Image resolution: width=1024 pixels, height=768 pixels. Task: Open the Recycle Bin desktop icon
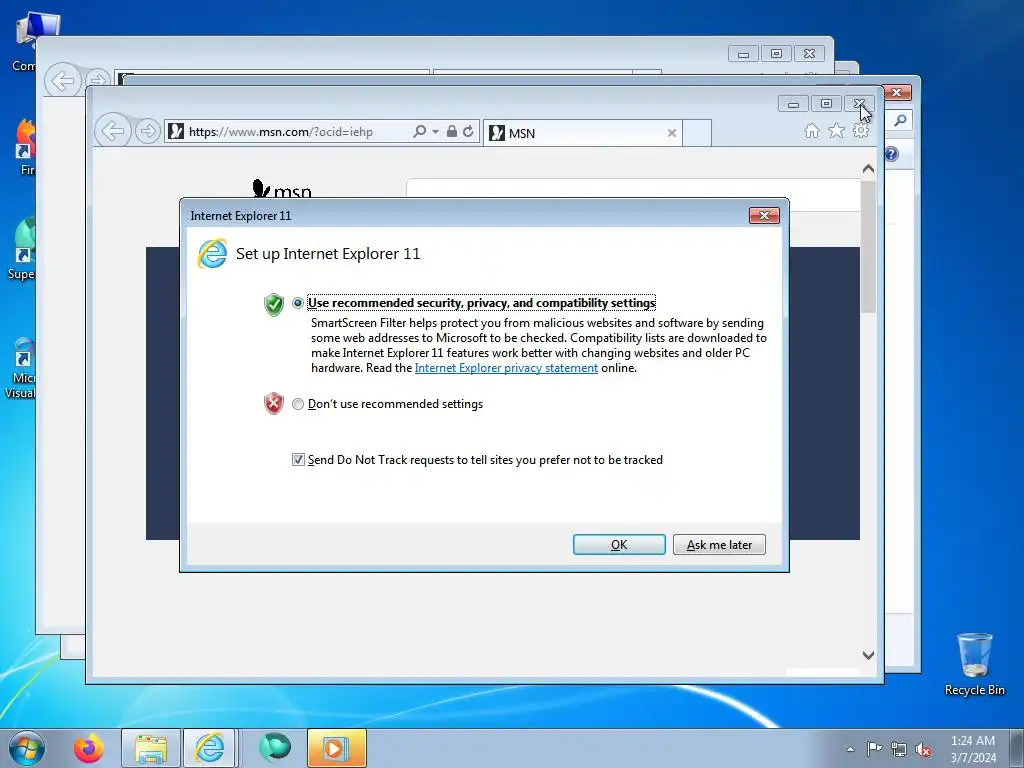(x=974, y=664)
